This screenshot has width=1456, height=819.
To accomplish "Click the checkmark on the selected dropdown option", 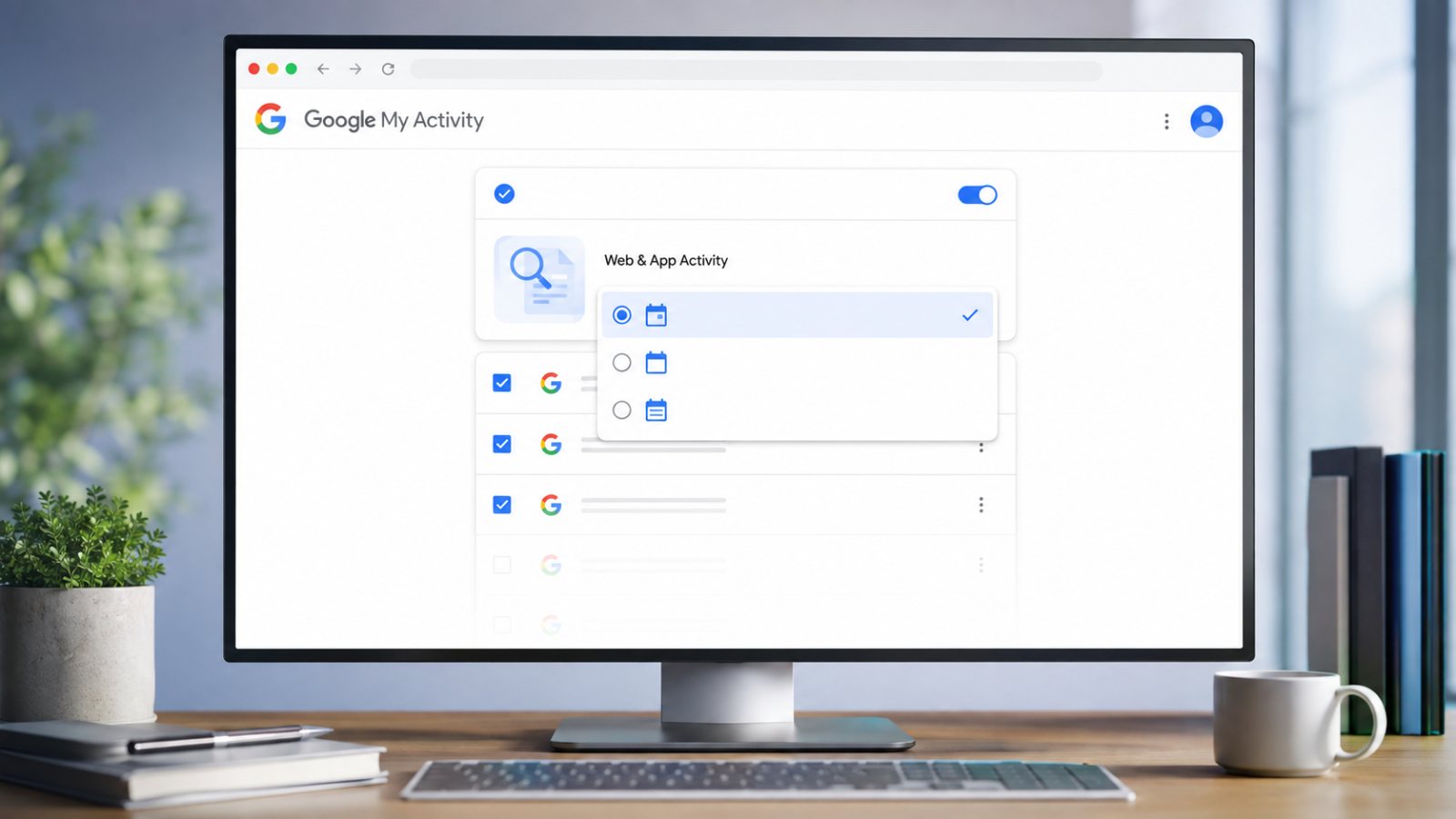I will click(x=970, y=315).
